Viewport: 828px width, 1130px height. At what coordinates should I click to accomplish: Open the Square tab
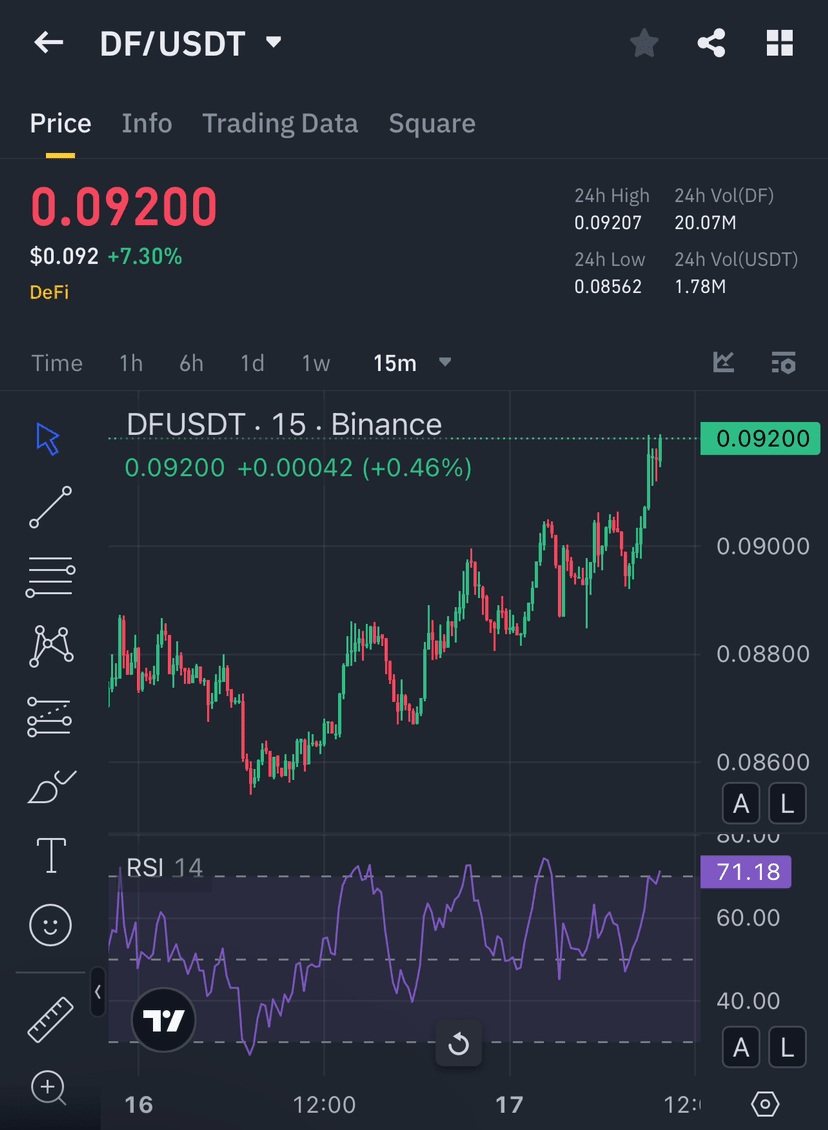[432, 123]
